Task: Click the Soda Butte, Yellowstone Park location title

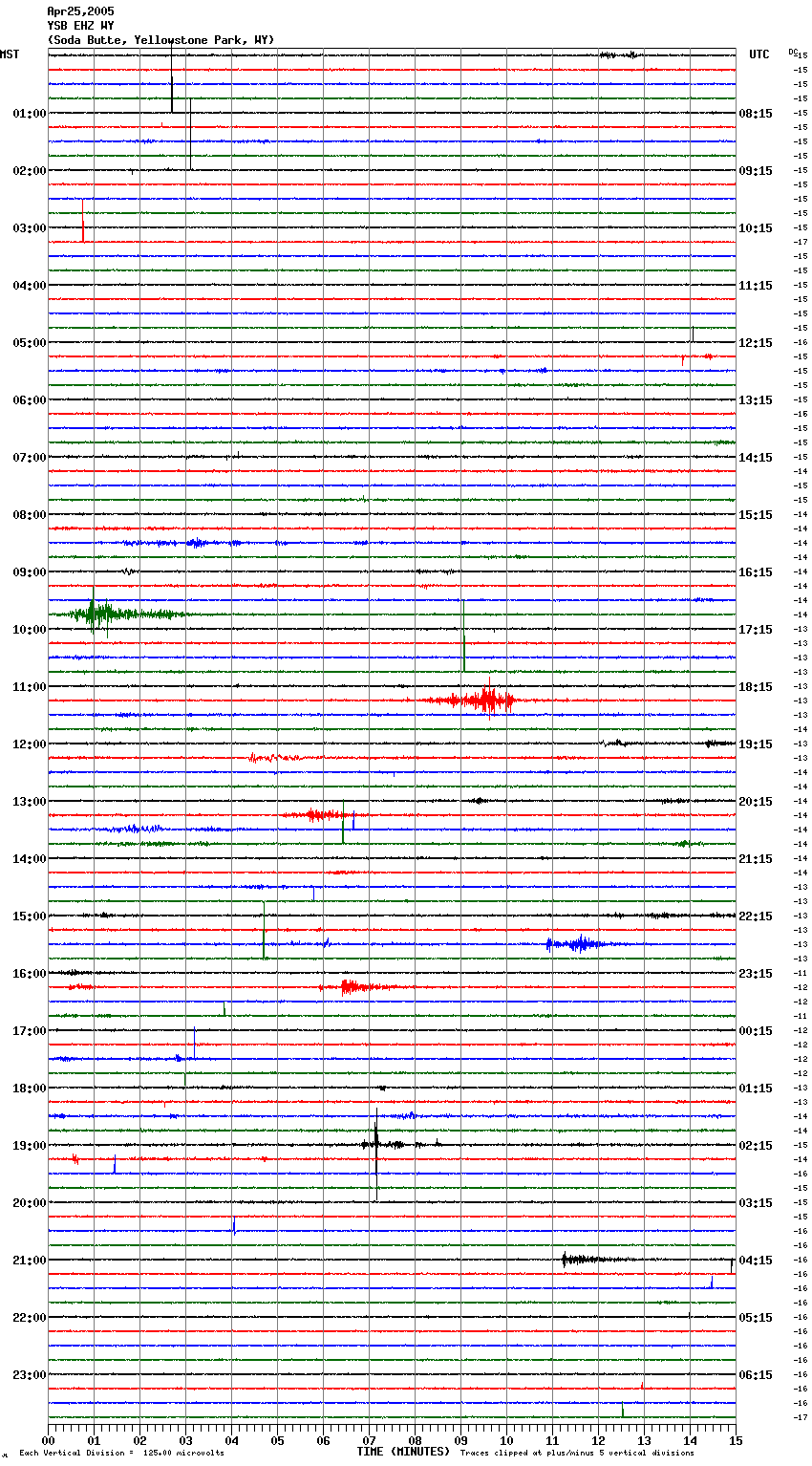Action: point(160,40)
